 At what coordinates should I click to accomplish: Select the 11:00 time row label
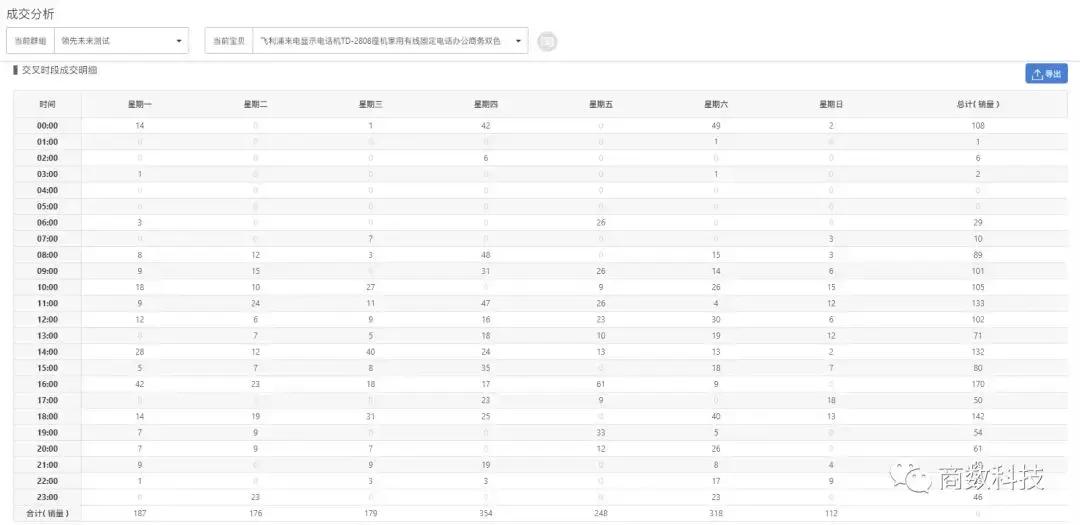(x=48, y=303)
